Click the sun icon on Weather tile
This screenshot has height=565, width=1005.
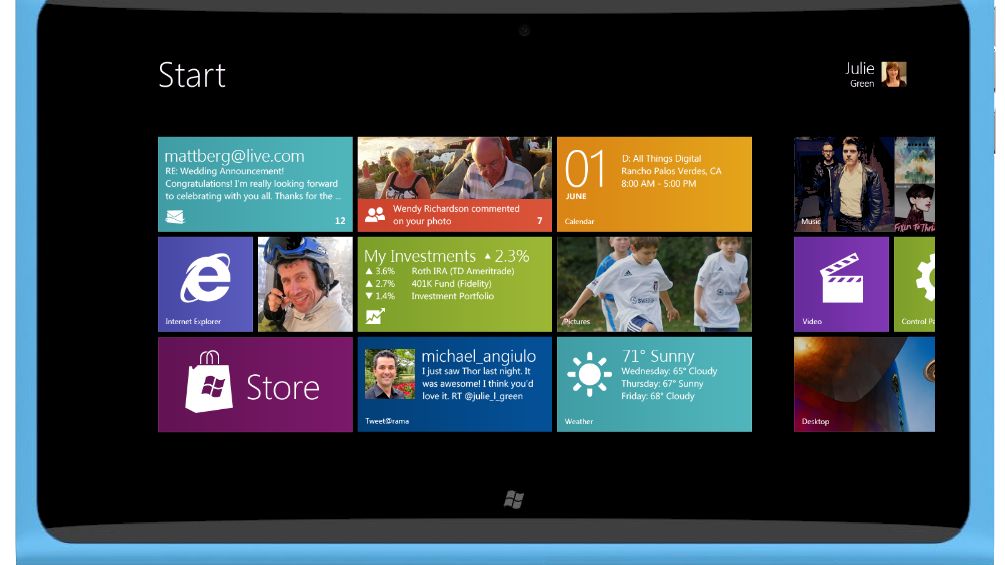pos(589,374)
